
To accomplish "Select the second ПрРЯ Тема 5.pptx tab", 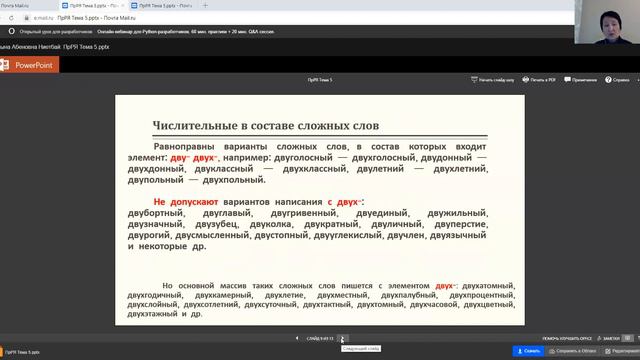I will 162,6.
